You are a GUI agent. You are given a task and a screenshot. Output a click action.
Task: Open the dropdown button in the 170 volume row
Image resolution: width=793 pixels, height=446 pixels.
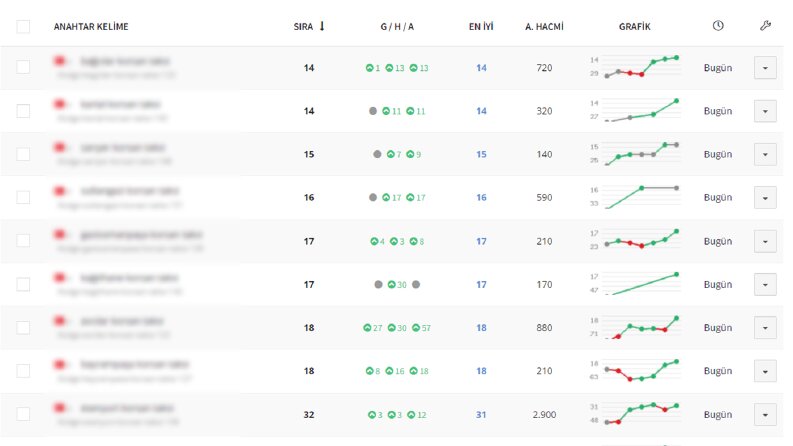pyautogui.click(x=765, y=285)
